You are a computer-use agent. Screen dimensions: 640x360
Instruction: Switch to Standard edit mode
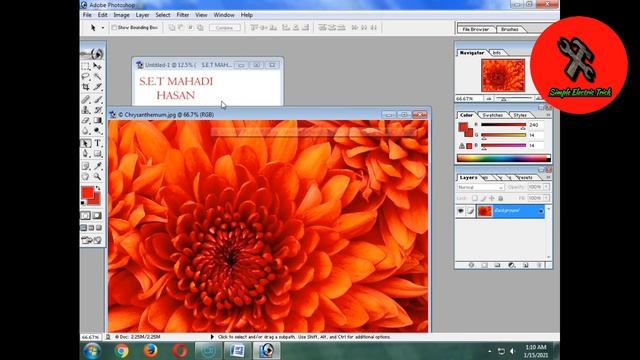pyautogui.click(x=86, y=216)
